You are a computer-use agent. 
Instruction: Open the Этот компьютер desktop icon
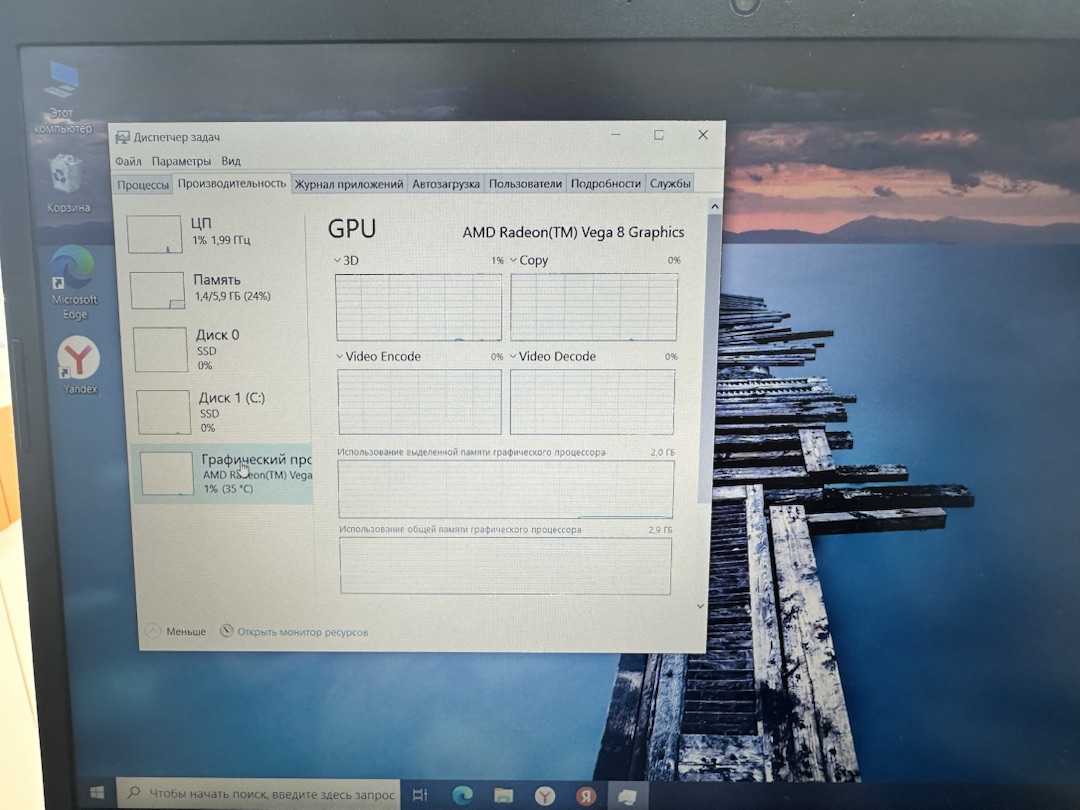pyautogui.click(x=62, y=96)
